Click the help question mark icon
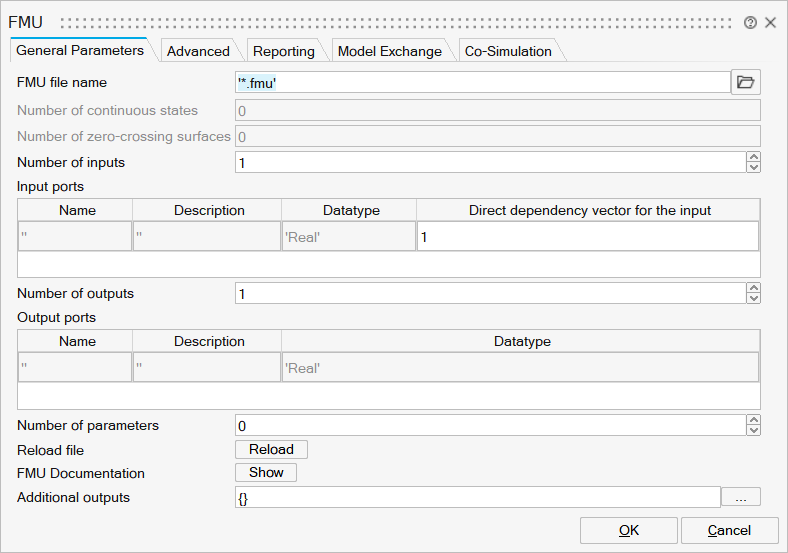The image size is (788, 553). tap(750, 22)
